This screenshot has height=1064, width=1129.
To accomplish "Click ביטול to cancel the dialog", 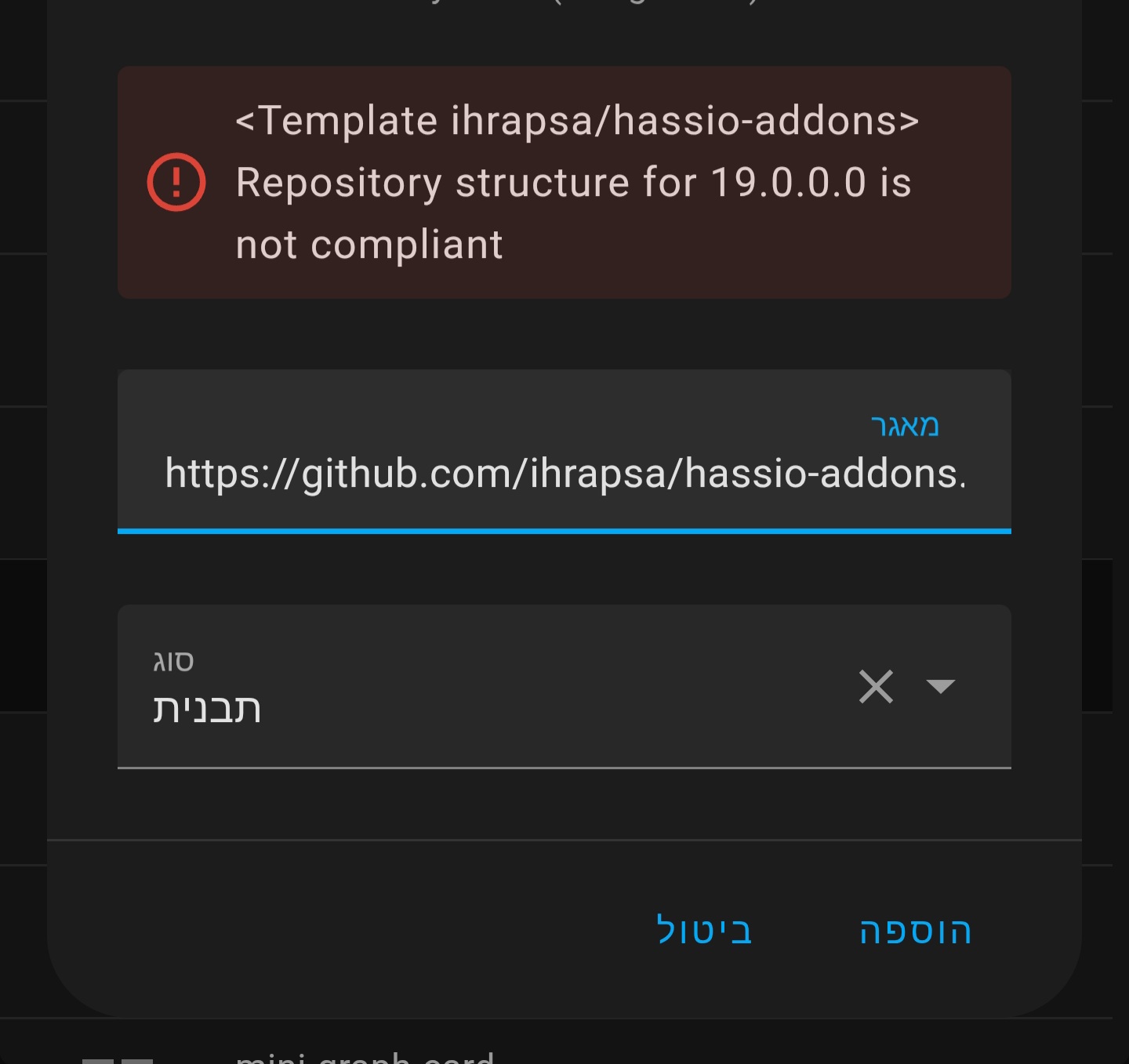I will click(x=703, y=931).
